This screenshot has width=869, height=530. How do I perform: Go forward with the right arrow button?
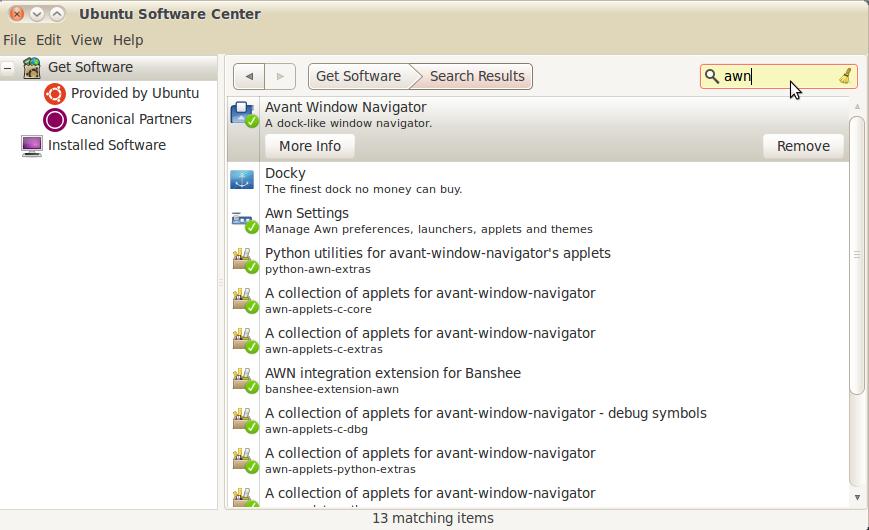coord(280,77)
